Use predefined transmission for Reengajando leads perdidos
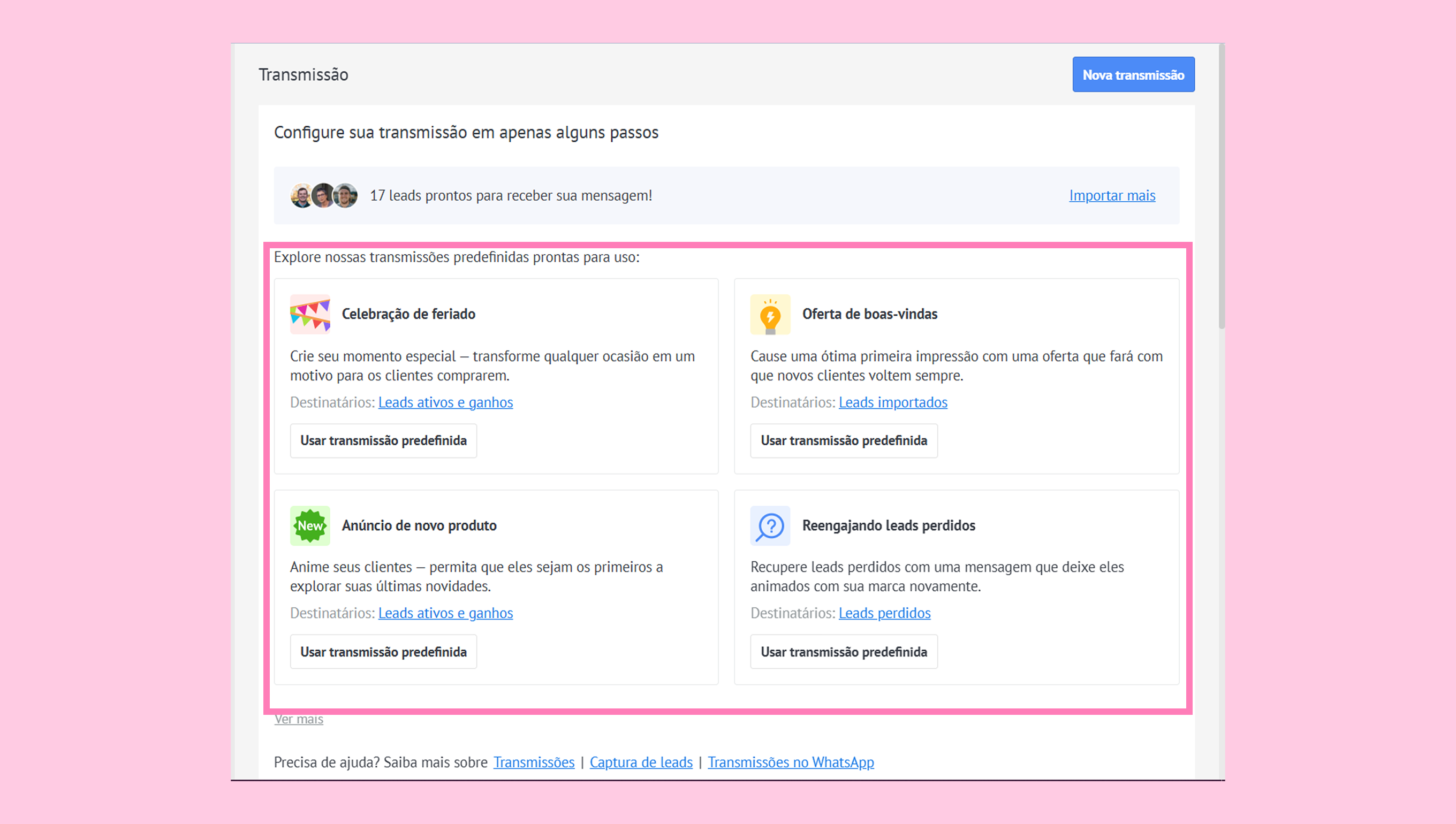The height and width of the screenshot is (824, 1456). 844,651
